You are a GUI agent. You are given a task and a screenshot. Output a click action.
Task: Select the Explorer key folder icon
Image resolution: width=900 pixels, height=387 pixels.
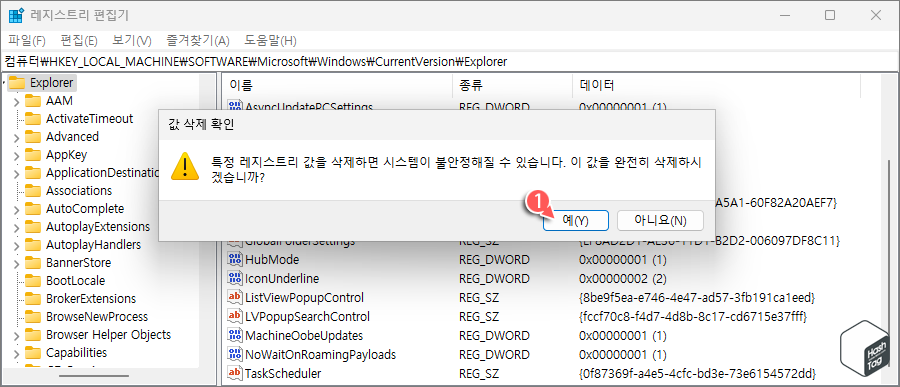17,83
